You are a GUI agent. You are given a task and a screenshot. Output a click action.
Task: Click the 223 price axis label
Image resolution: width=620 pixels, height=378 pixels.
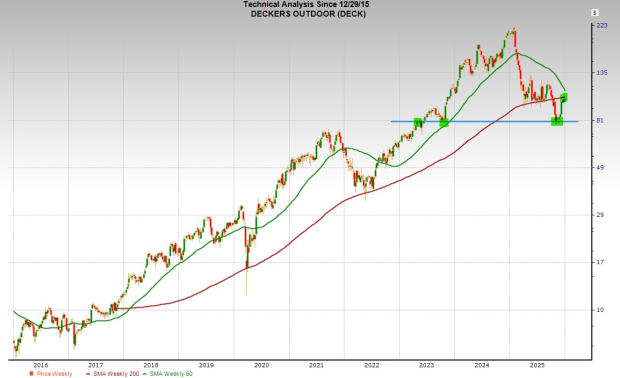point(601,26)
